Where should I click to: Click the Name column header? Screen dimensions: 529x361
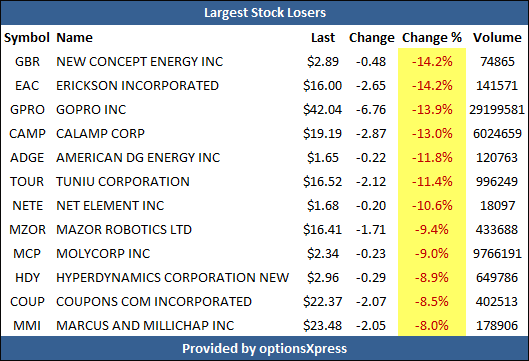[x=74, y=37]
